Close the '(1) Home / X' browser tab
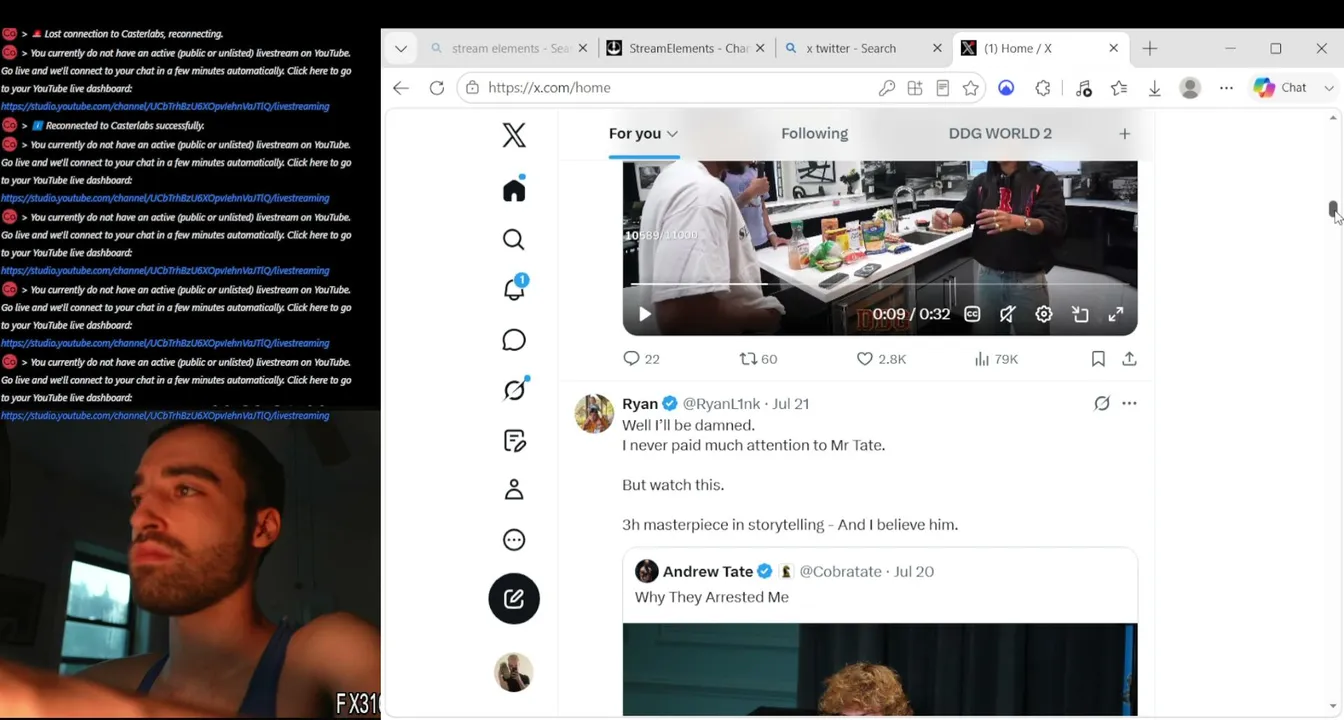Viewport: 1344px width, 720px height. coord(1113,48)
